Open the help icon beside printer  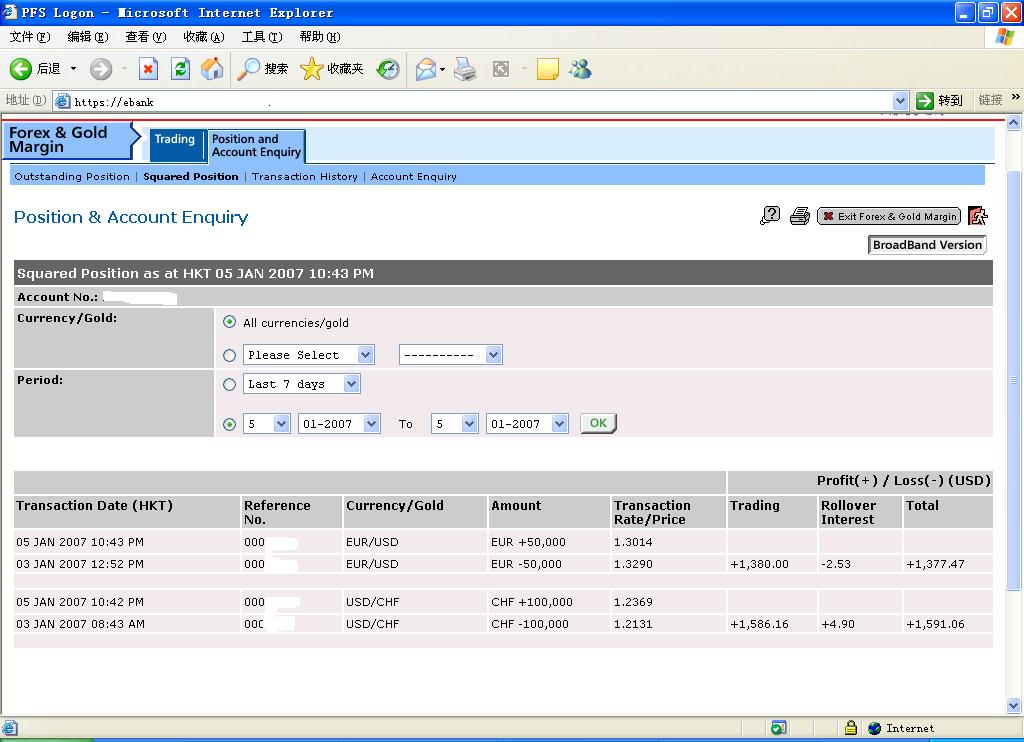click(770, 216)
